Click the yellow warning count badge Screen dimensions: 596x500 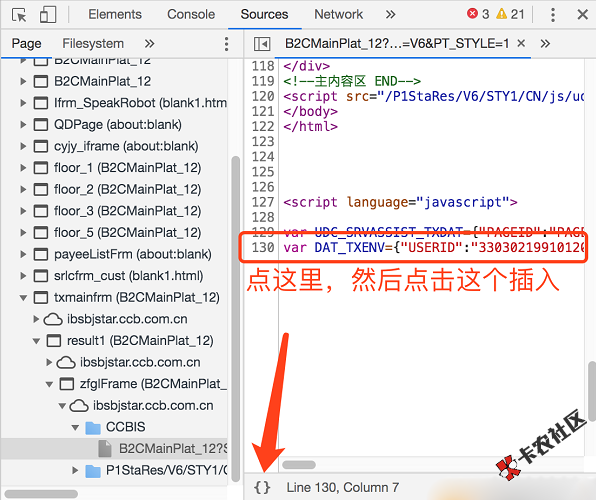[510, 14]
